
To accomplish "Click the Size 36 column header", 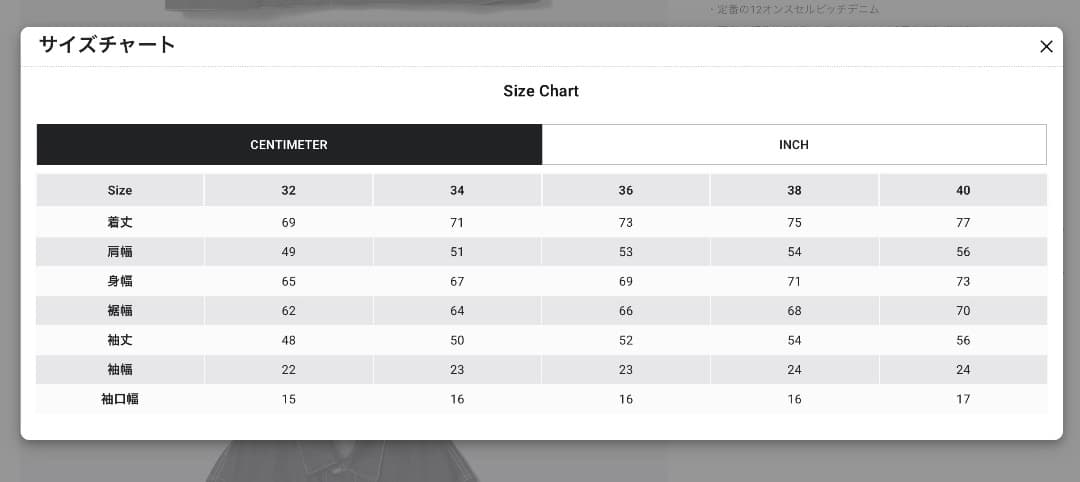I will pyautogui.click(x=626, y=190).
